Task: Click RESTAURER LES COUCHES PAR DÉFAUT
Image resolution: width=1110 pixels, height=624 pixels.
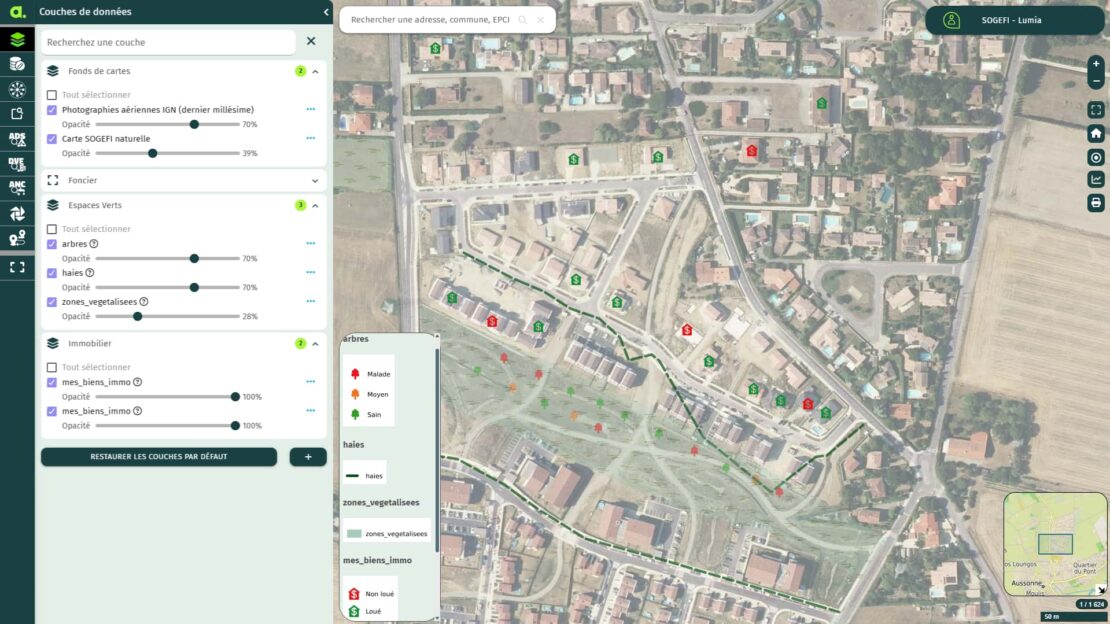Action: [159, 457]
